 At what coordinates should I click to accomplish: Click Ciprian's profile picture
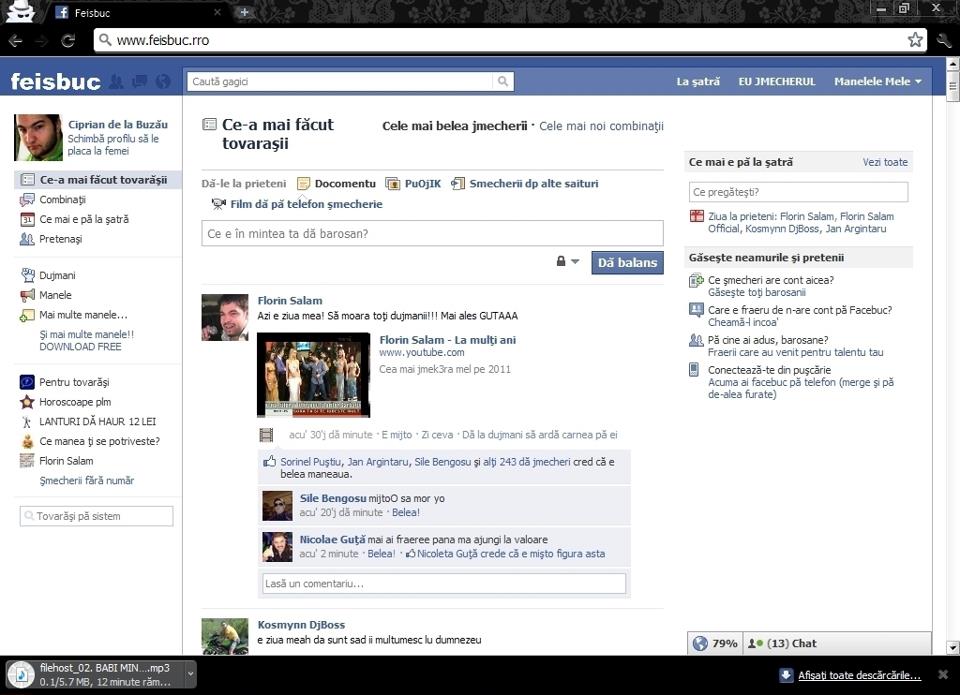(38, 137)
